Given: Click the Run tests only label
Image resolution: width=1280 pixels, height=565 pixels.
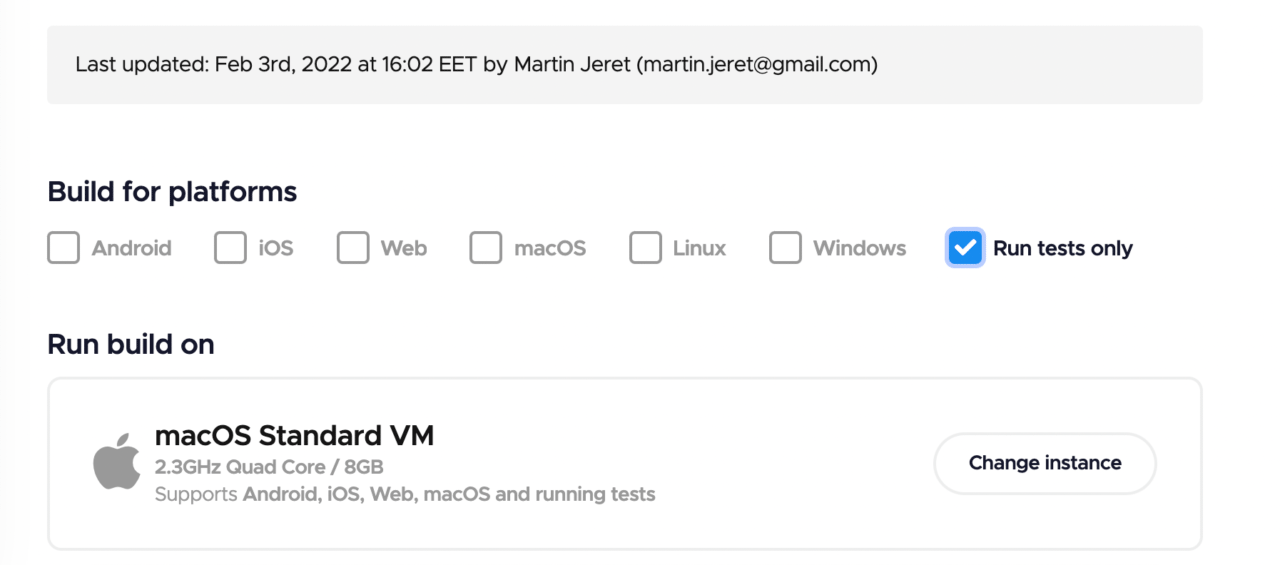Looking at the screenshot, I should point(1063,248).
